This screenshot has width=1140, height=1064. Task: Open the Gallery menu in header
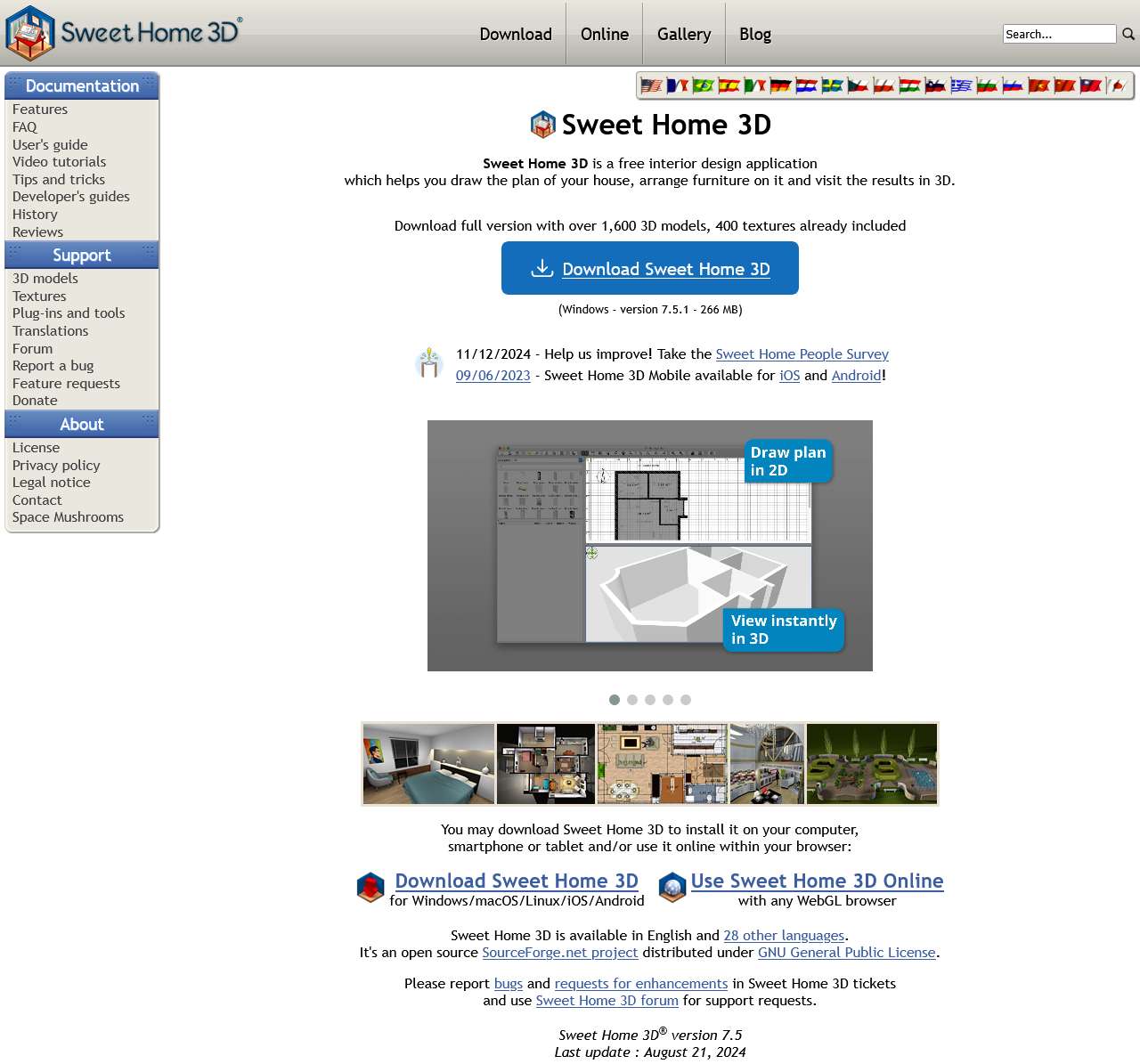[x=684, y=34]
